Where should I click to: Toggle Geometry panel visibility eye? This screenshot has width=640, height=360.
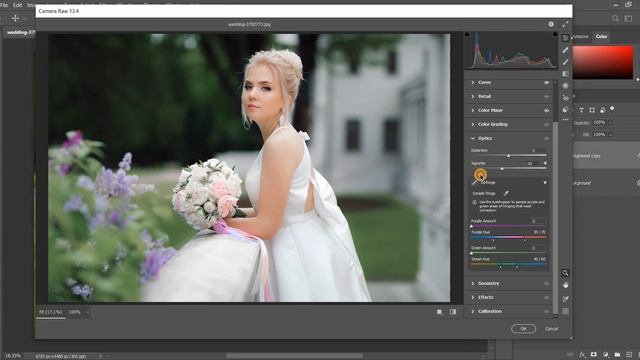[x=546, y=284]
